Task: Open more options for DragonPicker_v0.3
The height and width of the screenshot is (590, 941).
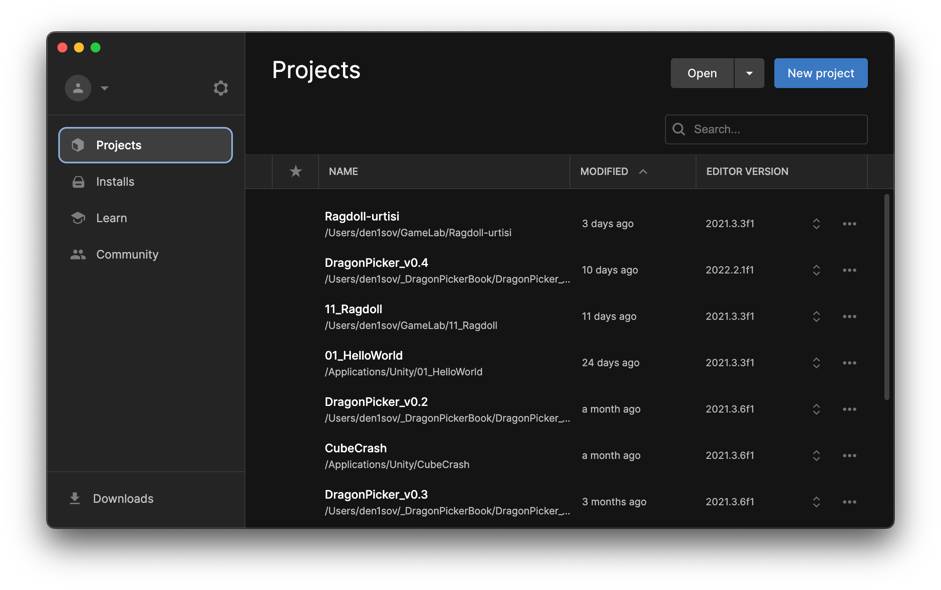Action: (849, 502)
